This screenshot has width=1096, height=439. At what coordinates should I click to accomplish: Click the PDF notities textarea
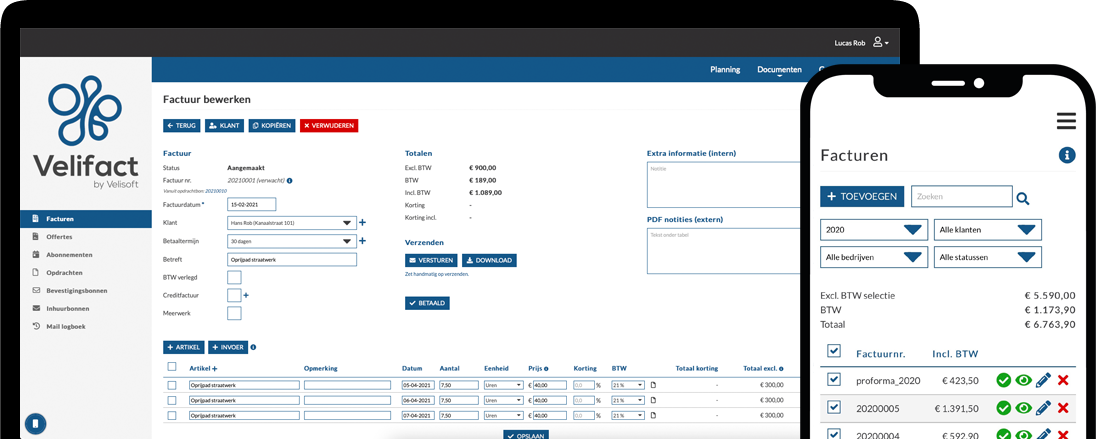tap(723, 251)
